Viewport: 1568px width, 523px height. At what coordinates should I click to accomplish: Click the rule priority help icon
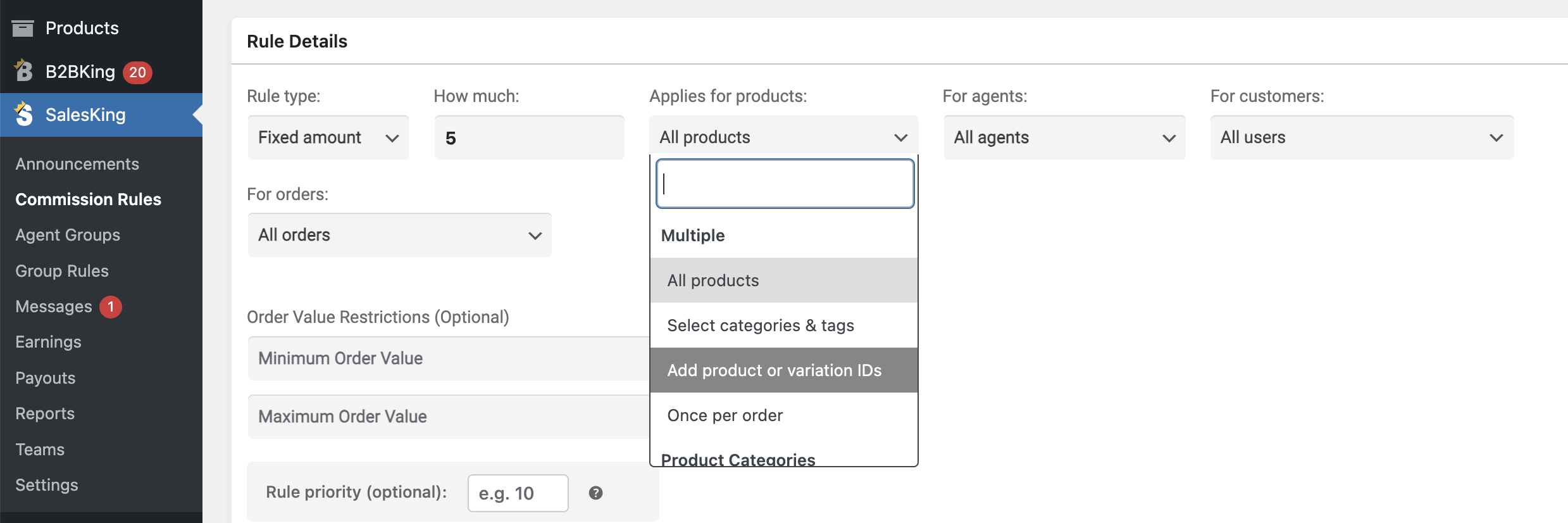pos(595,493)
